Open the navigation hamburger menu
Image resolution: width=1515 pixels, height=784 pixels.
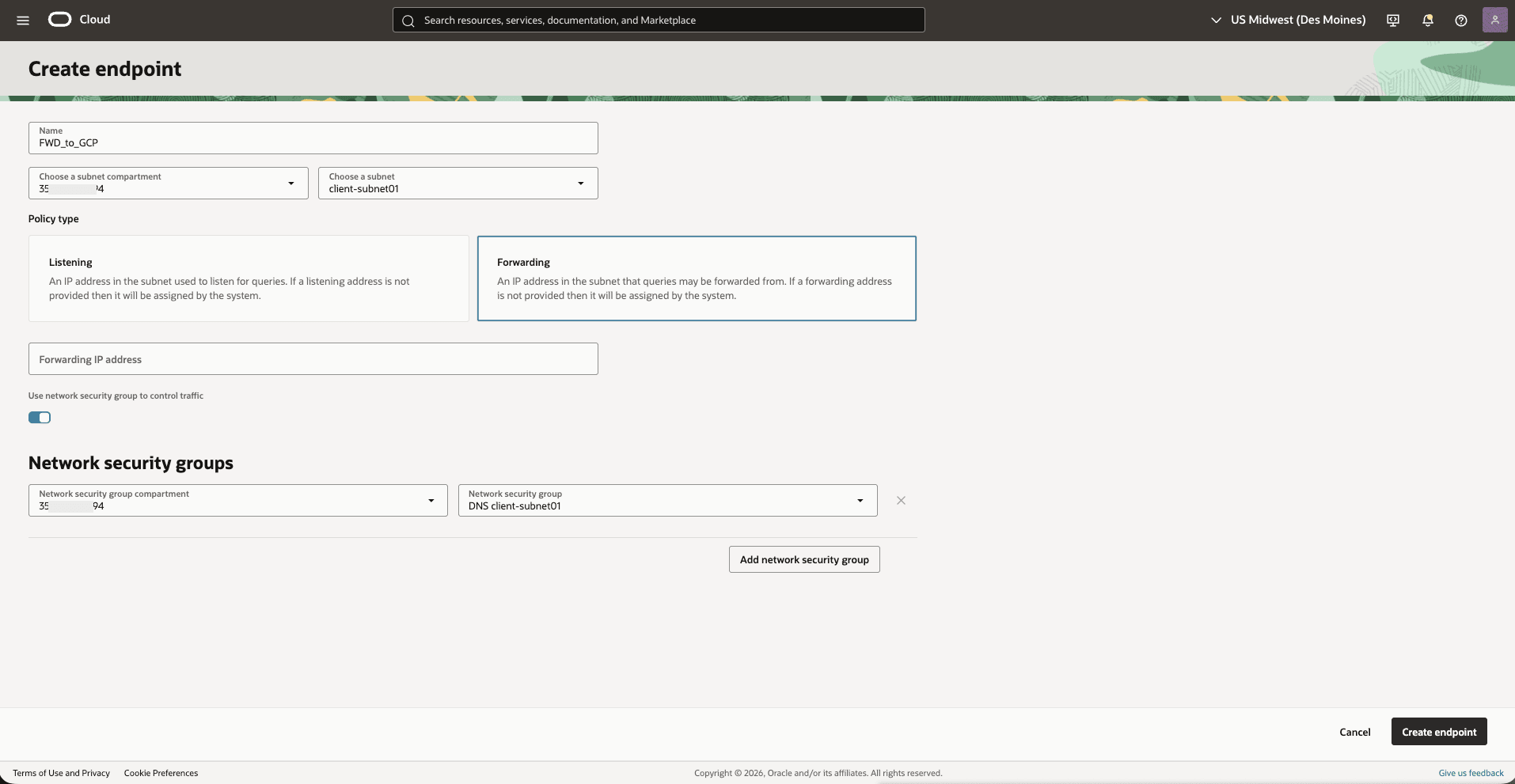point(22,20)
